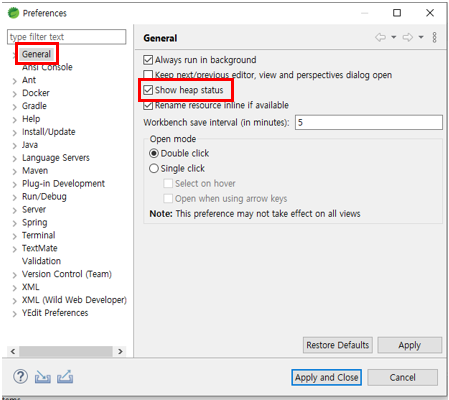Toggle Show heap status checkbox

coord(148,90)
